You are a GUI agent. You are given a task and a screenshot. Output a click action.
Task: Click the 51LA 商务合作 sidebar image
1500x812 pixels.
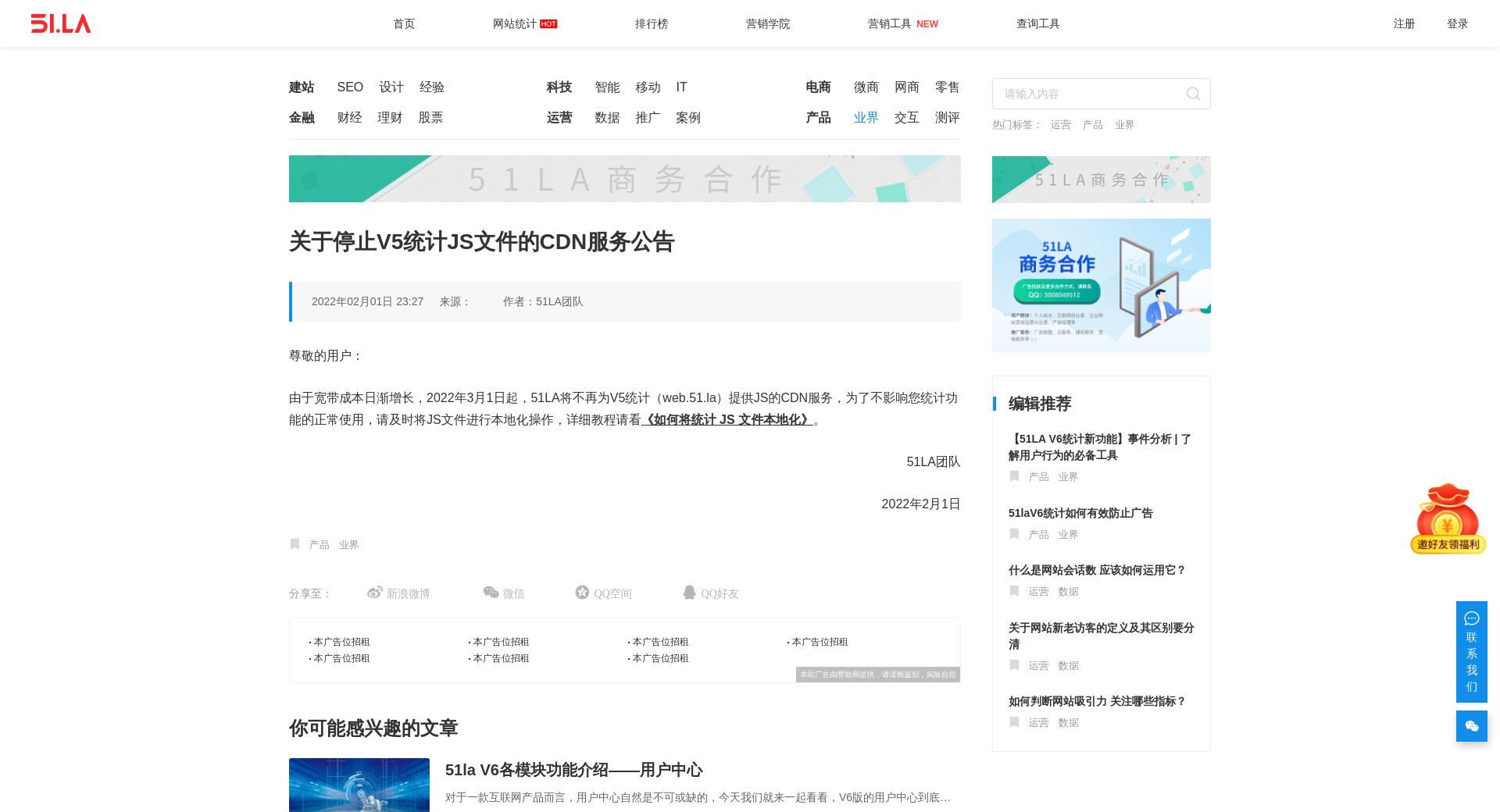point(1101,285)
